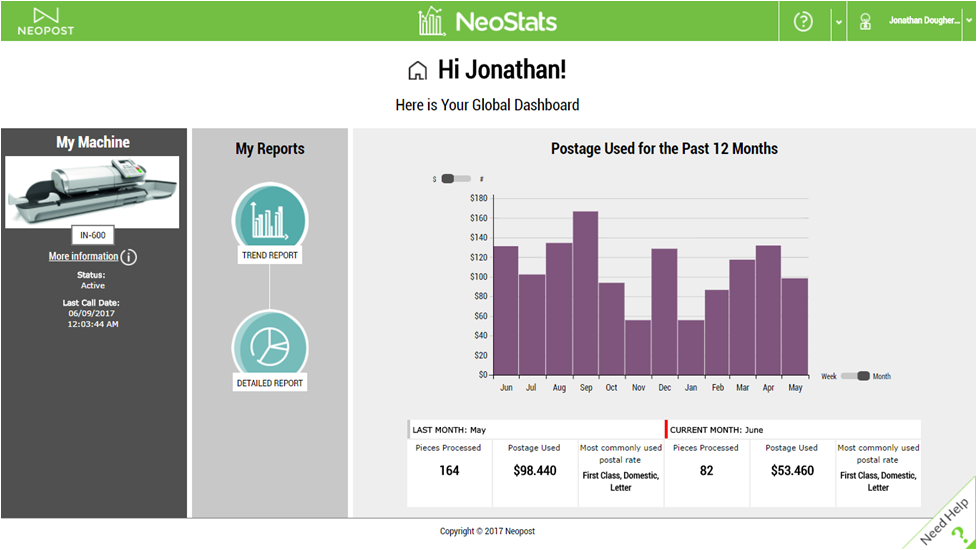
Task: Click the Aug bar in chart
Action: click(559, 309)
